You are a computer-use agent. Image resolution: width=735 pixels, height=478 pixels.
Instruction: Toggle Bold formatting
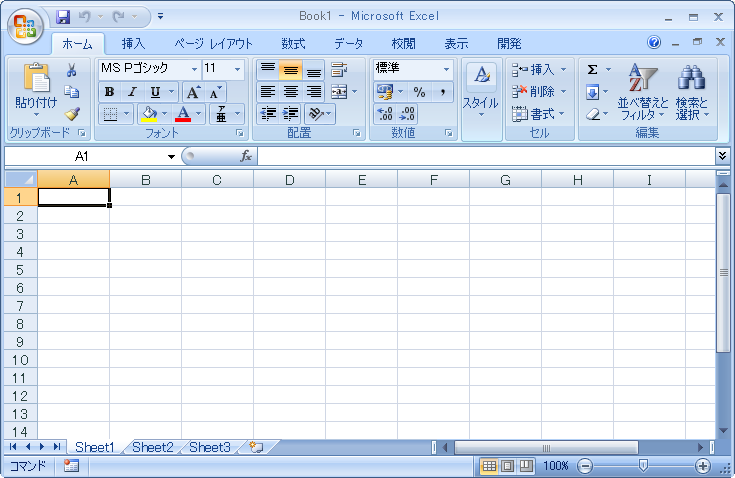tap(110, 92)
